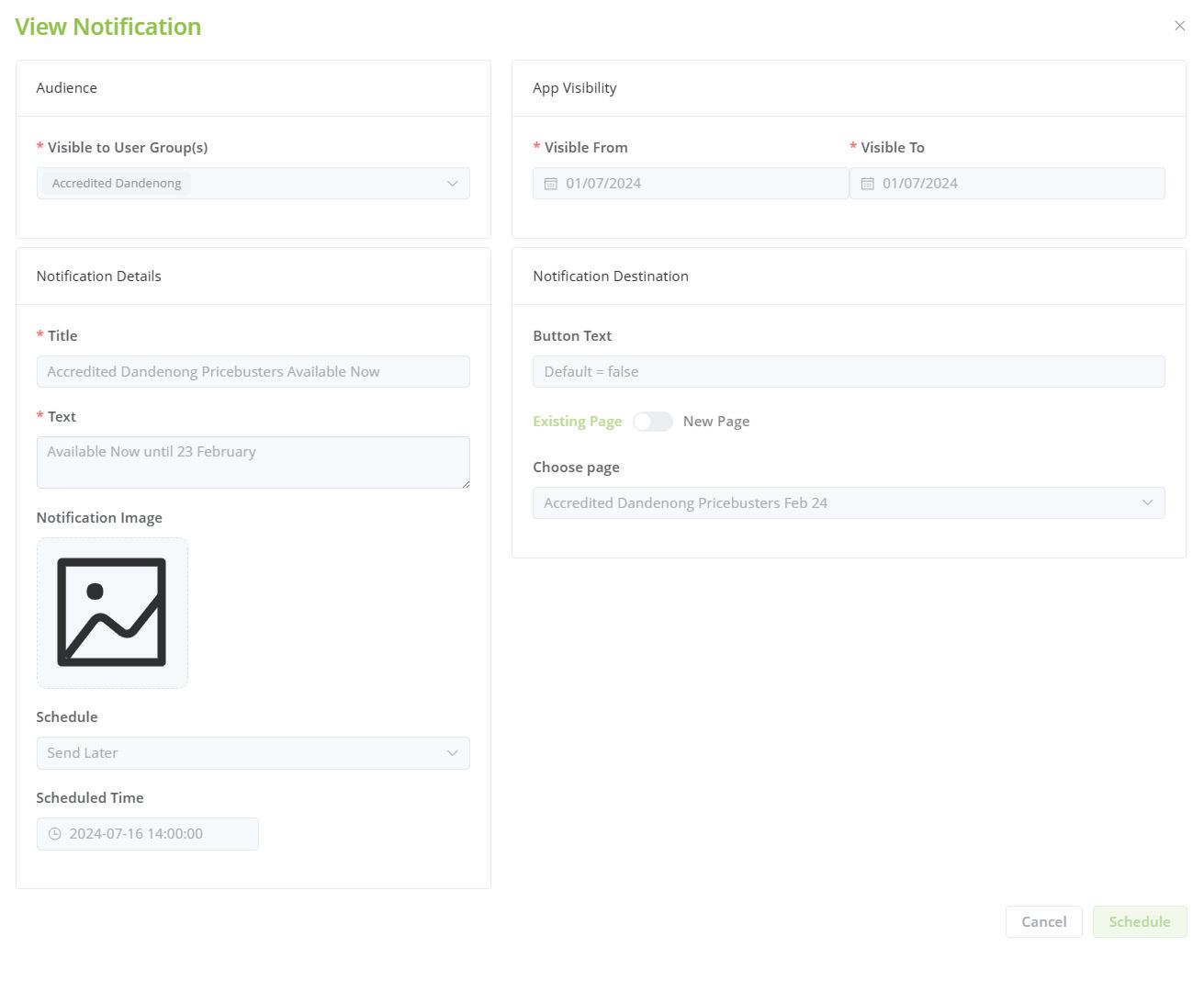Click the notification Title input field

[253, 372]
